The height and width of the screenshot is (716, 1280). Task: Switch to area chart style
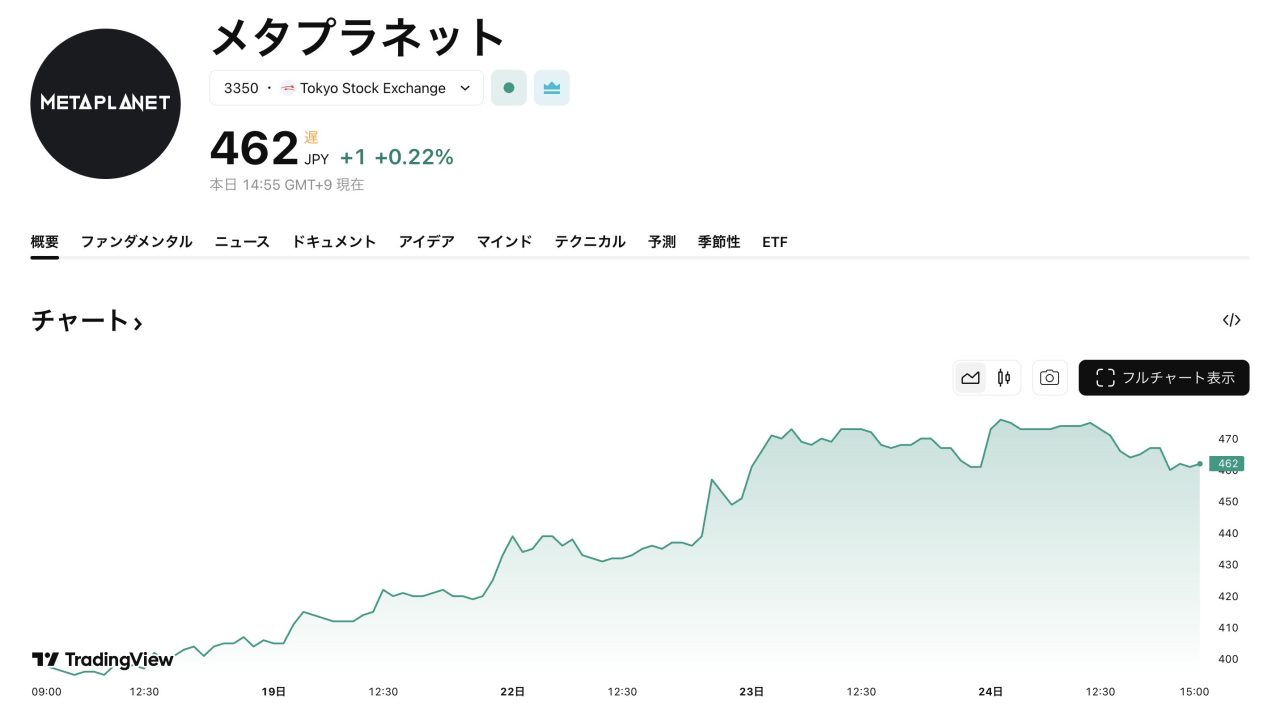(x=970, y=378)
